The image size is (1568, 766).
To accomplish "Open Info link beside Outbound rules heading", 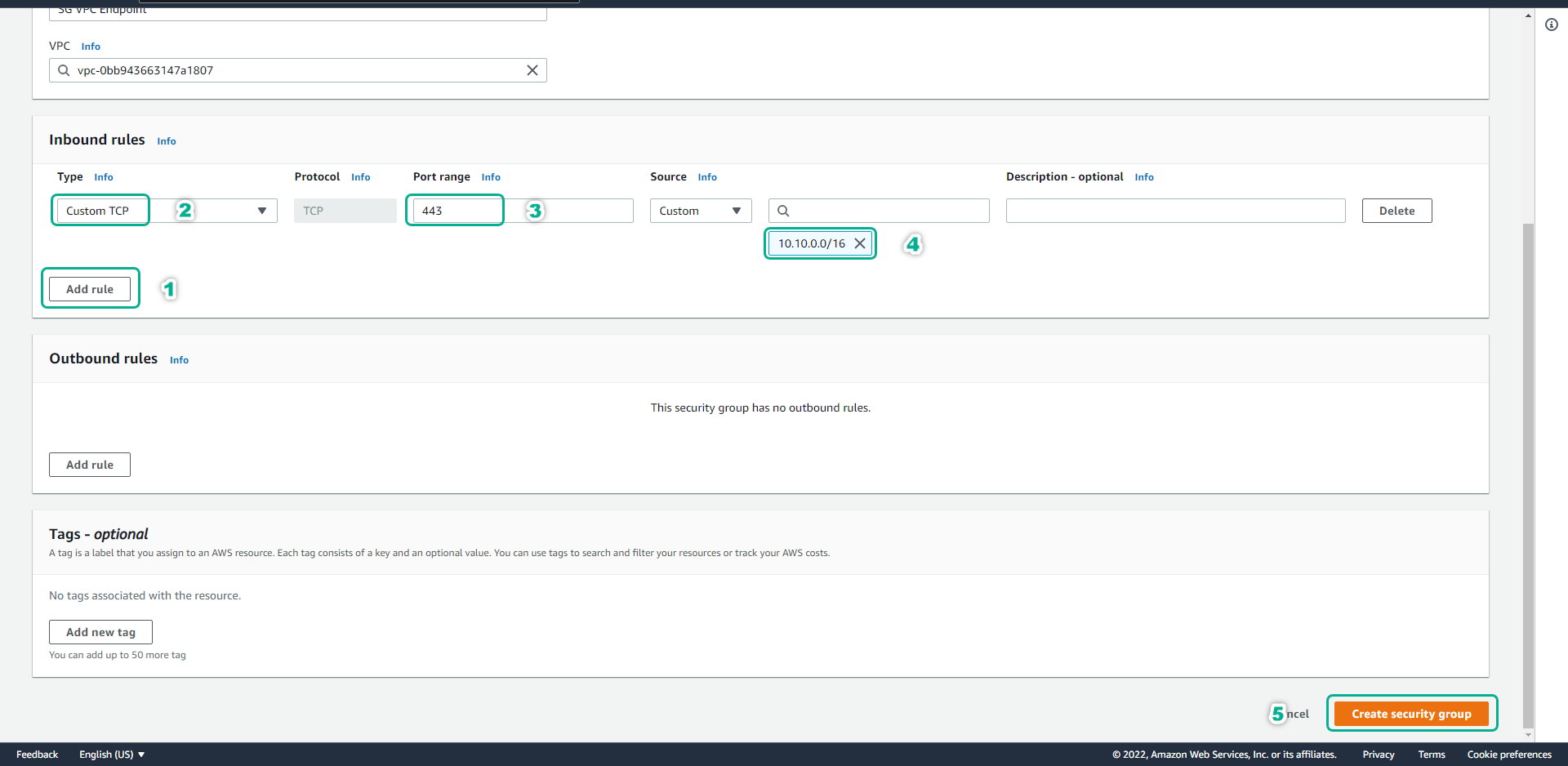I will point(179,360).
